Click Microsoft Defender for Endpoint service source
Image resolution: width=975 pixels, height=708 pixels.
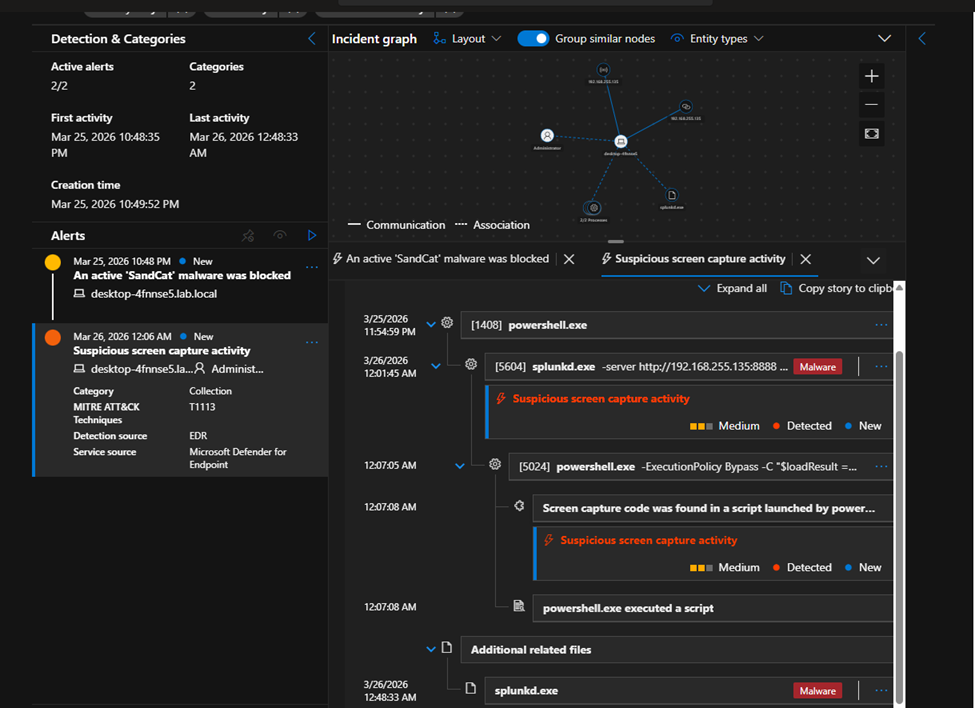238,458
